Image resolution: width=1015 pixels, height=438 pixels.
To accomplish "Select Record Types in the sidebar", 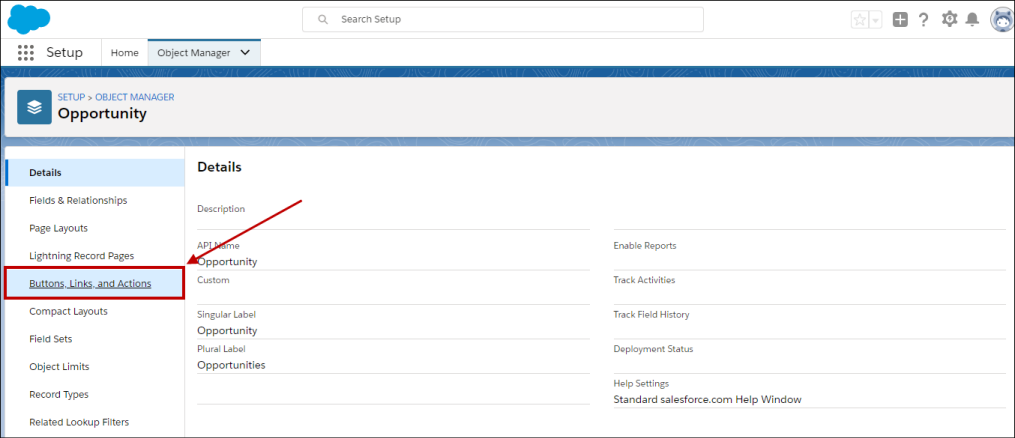I will pyautogui.click(x=59, y=395).
